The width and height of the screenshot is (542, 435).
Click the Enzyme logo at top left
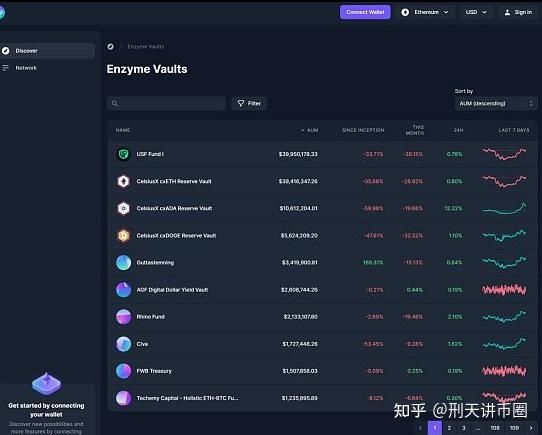[3, 12]
